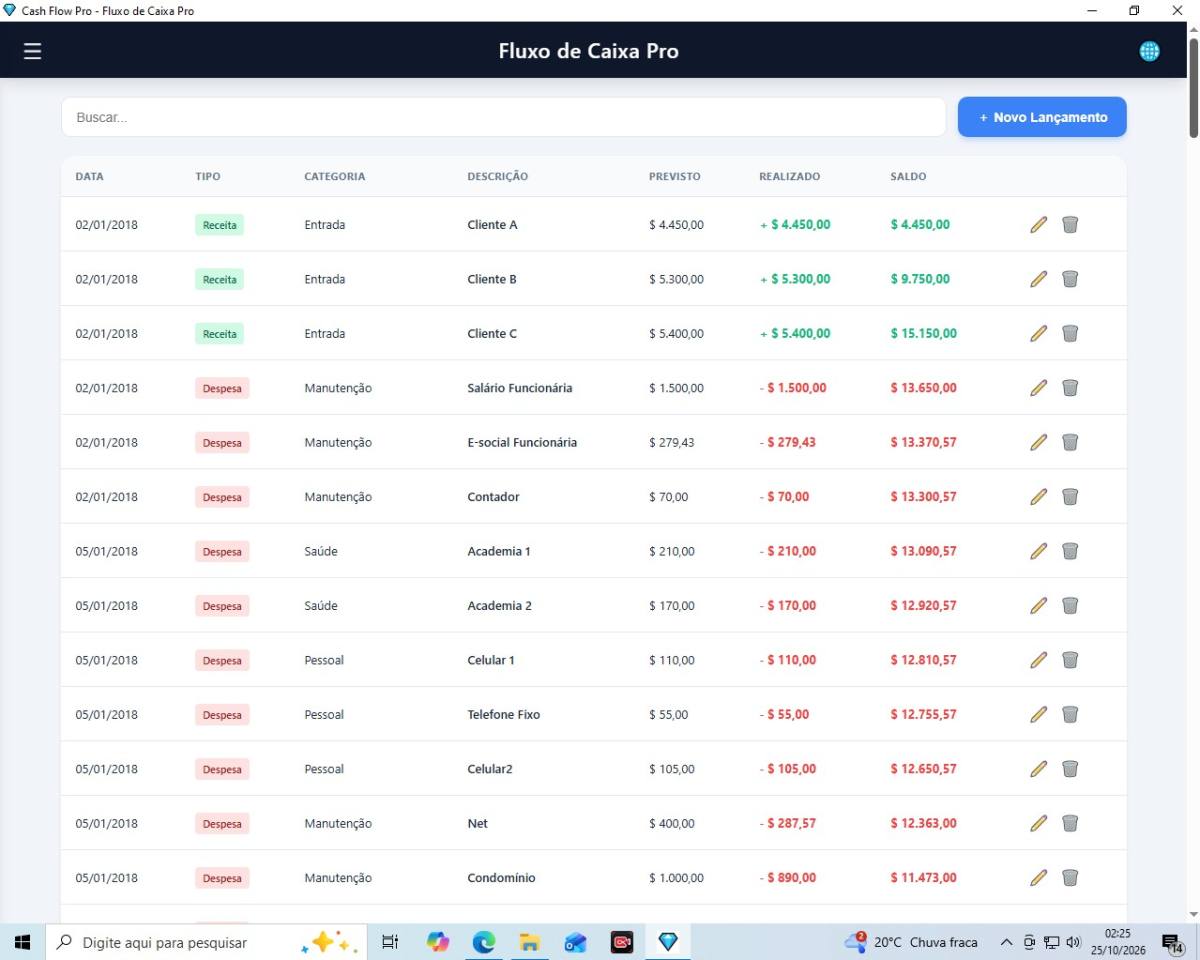Delete the Cliente A entry
Screen dimensions: 1200x960
coord(1070,225)
